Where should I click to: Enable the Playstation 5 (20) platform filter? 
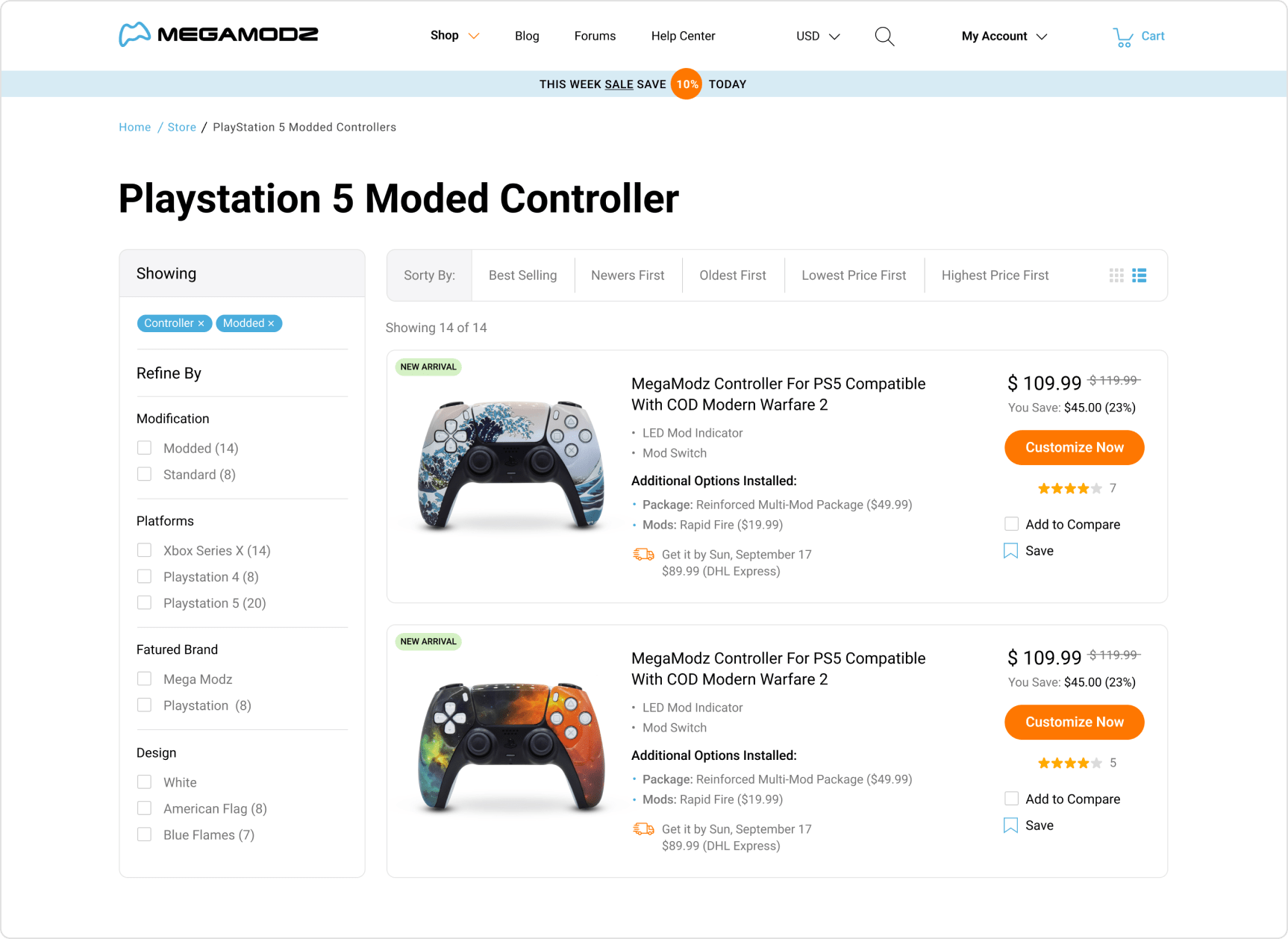pyautogui.click(x=145, y=602)
